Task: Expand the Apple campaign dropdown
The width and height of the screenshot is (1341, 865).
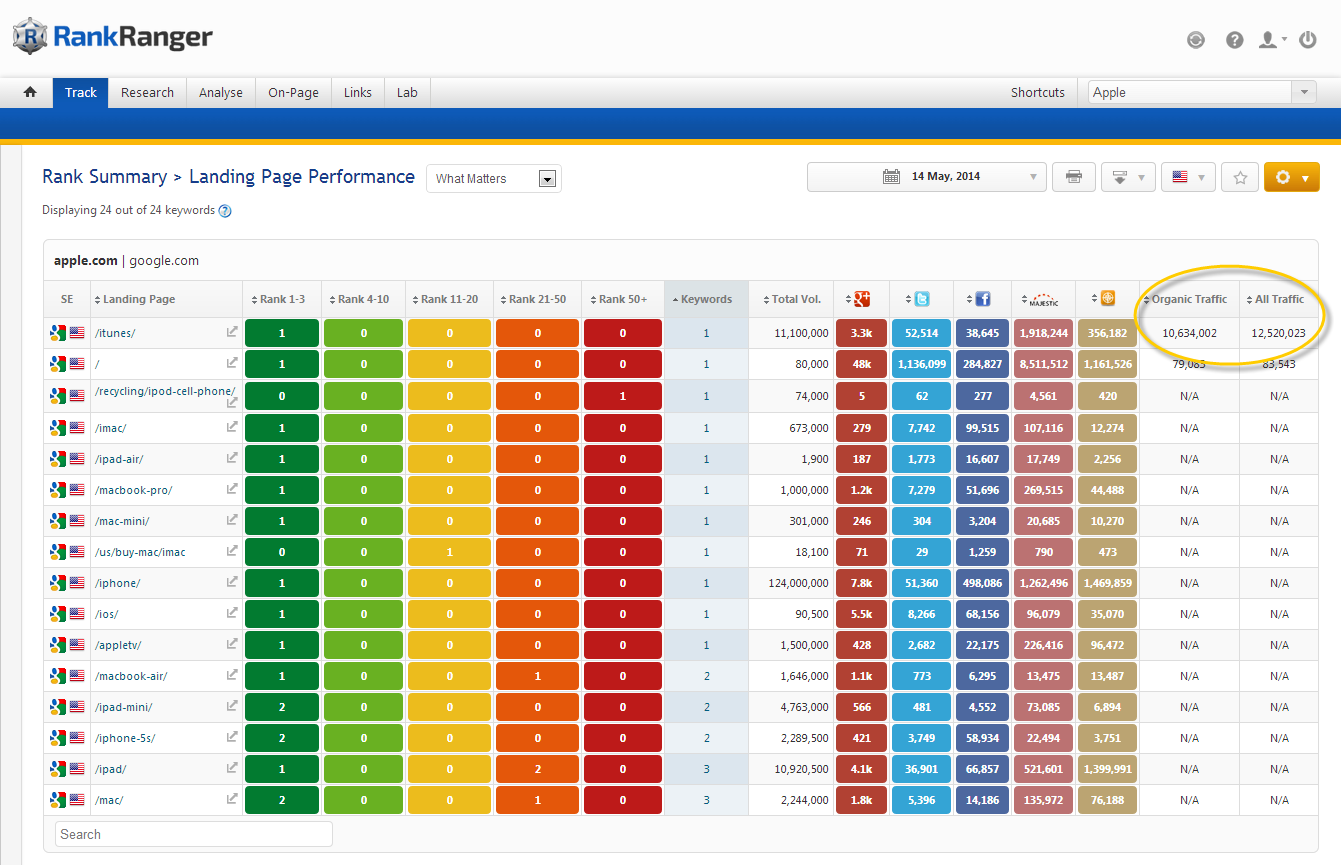Action: point(1303,92)
